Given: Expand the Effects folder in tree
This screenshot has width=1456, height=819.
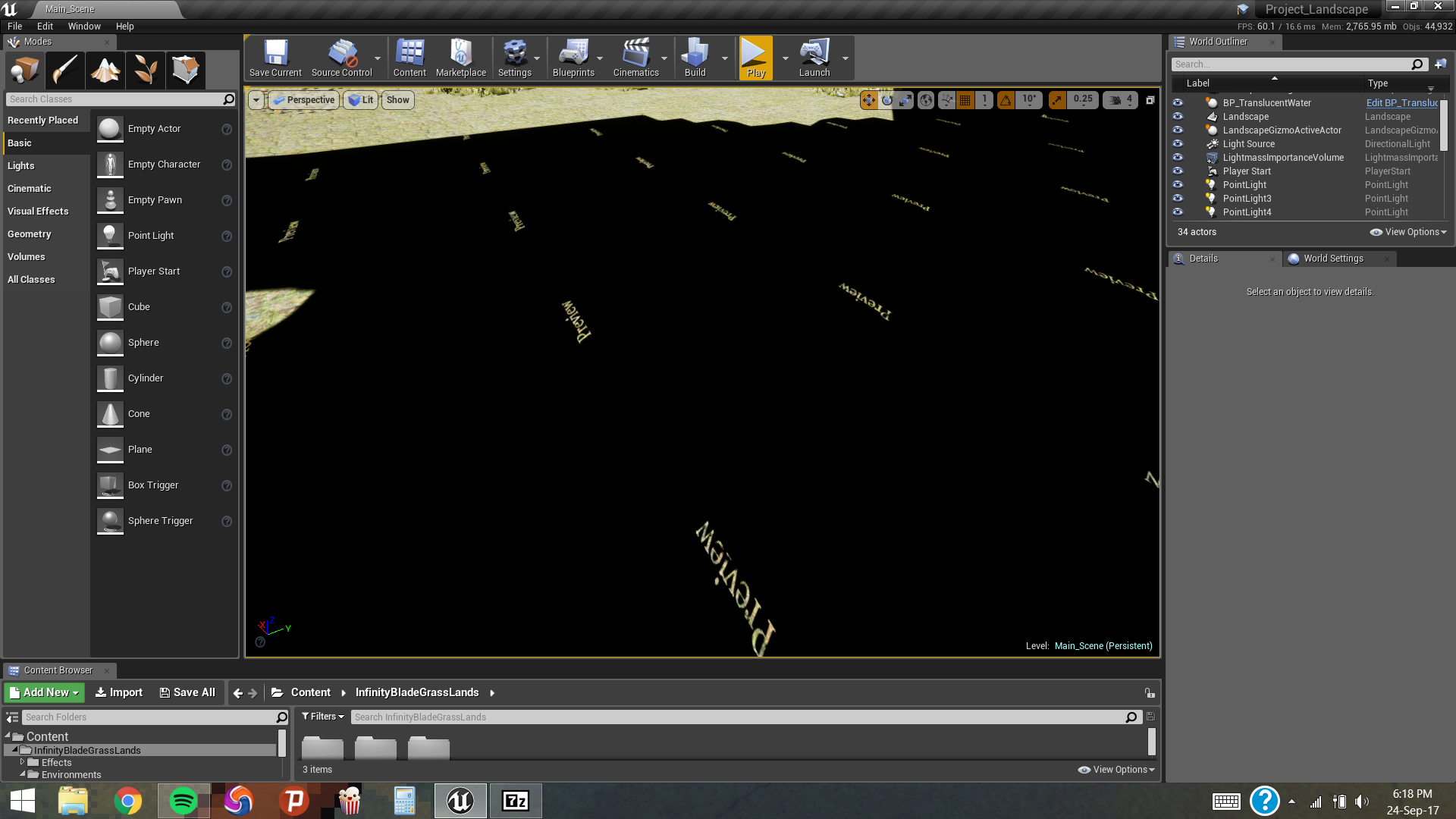Looking at the screenshot, I should (23, 762).
